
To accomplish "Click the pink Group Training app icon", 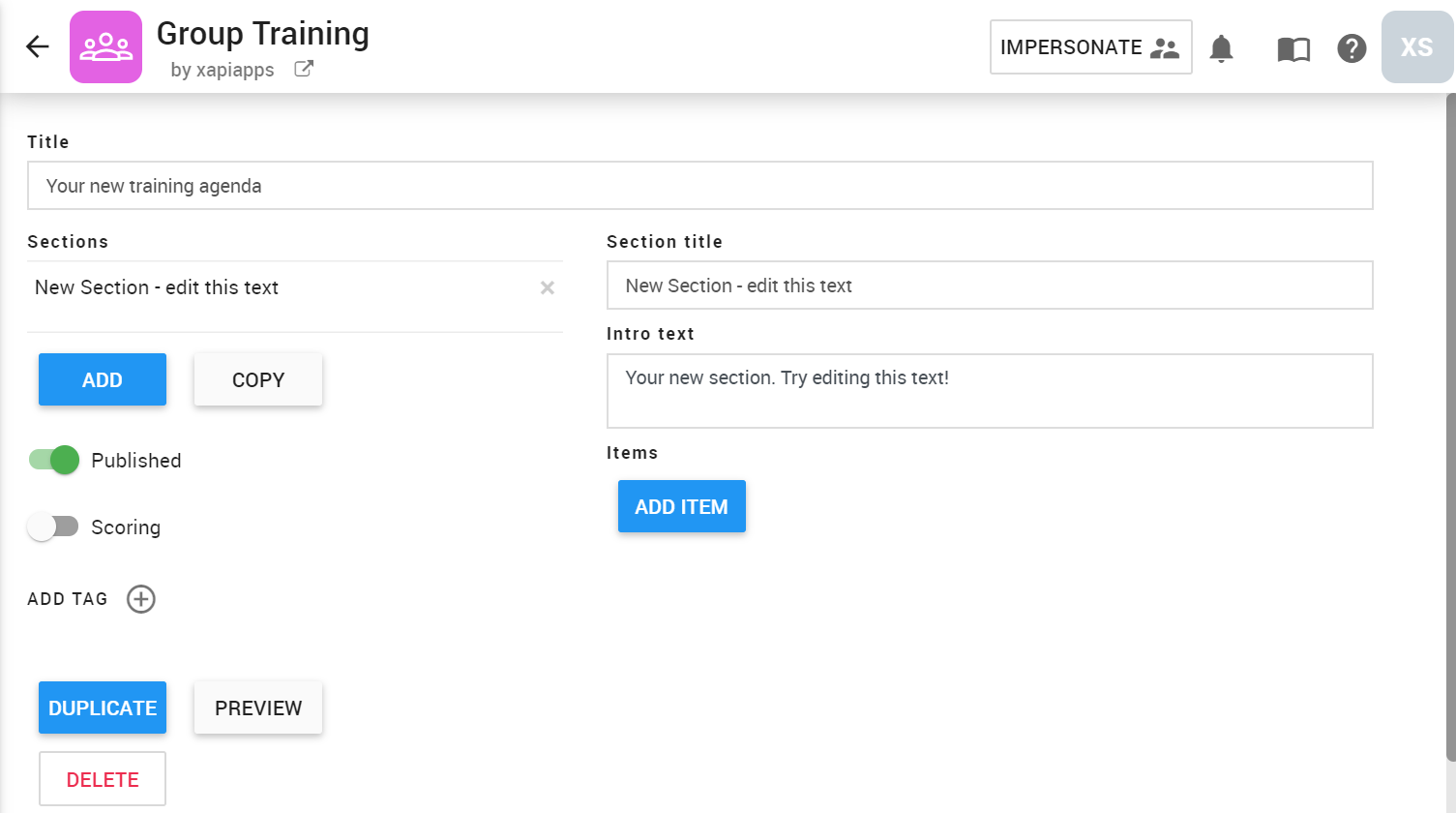I will click(x=106, y=46).
